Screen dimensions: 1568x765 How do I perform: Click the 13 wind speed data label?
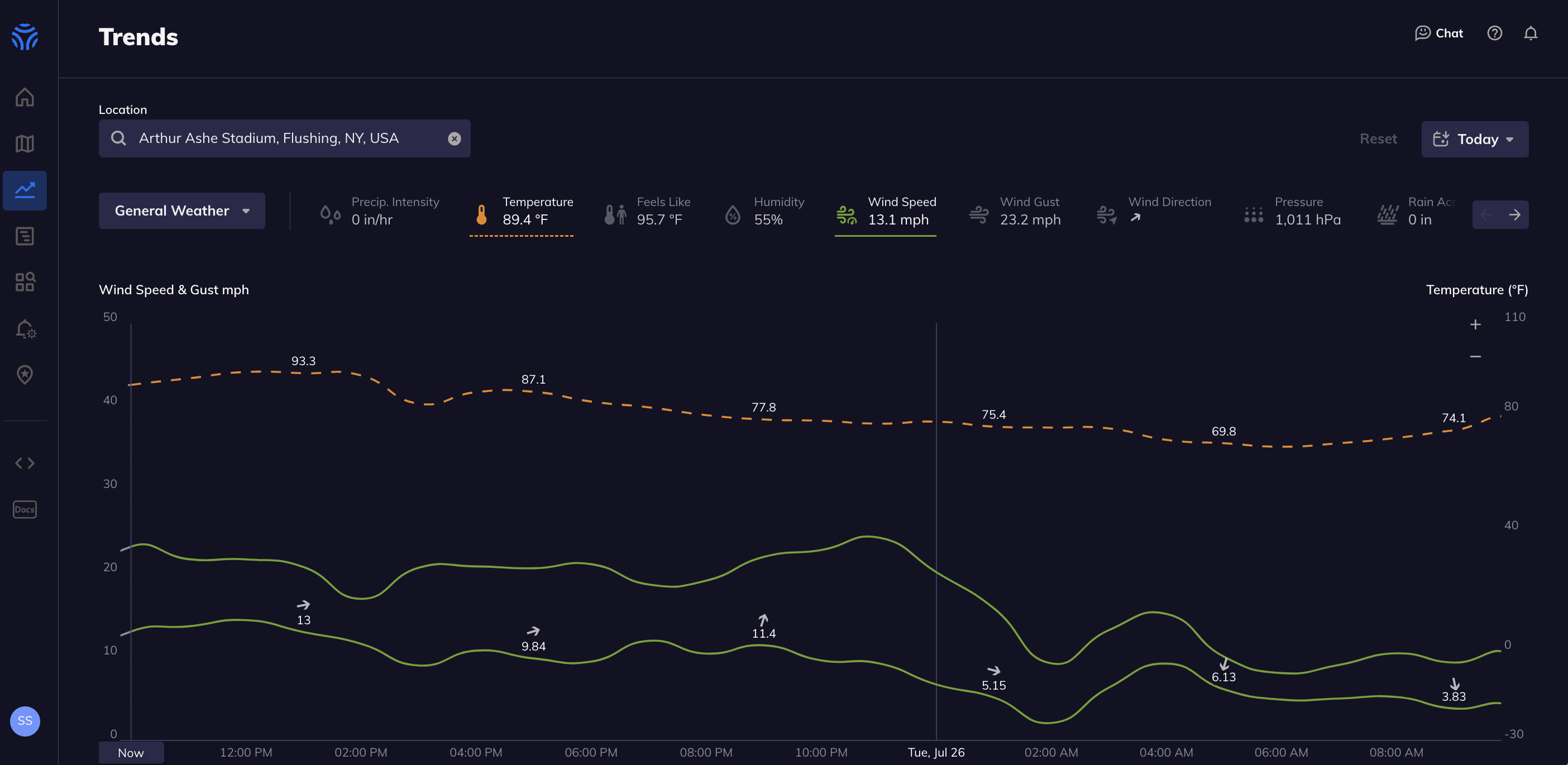(x=303, y=620)
